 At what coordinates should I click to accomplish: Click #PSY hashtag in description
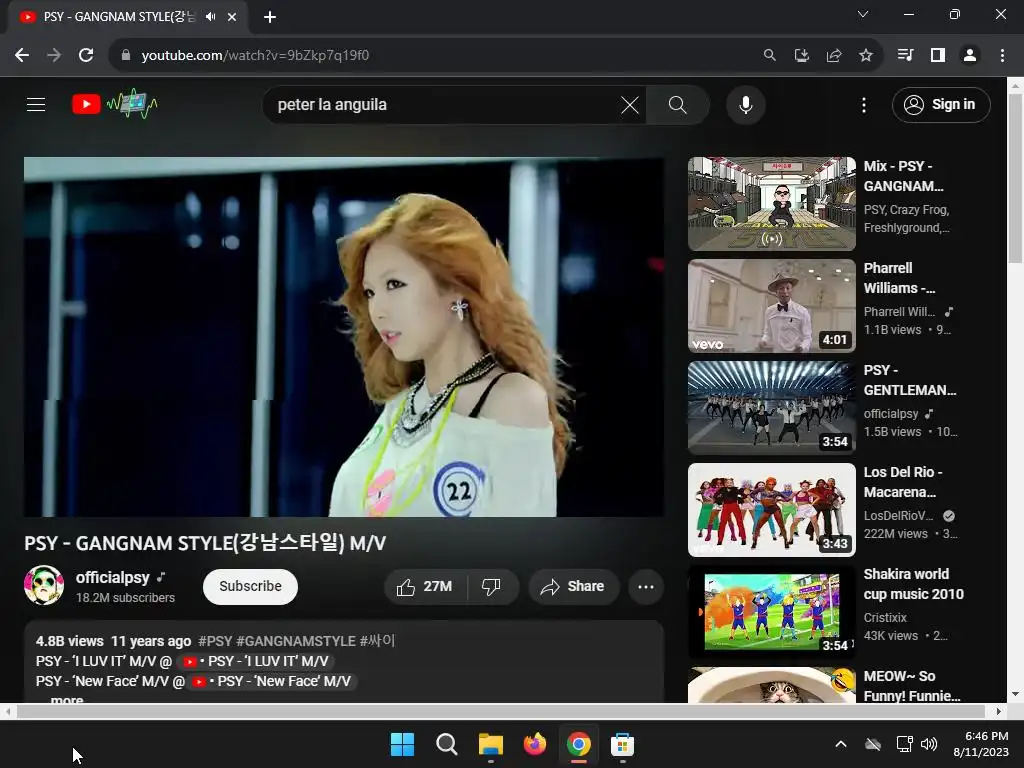pyautogui.click(x=215, y=641)
